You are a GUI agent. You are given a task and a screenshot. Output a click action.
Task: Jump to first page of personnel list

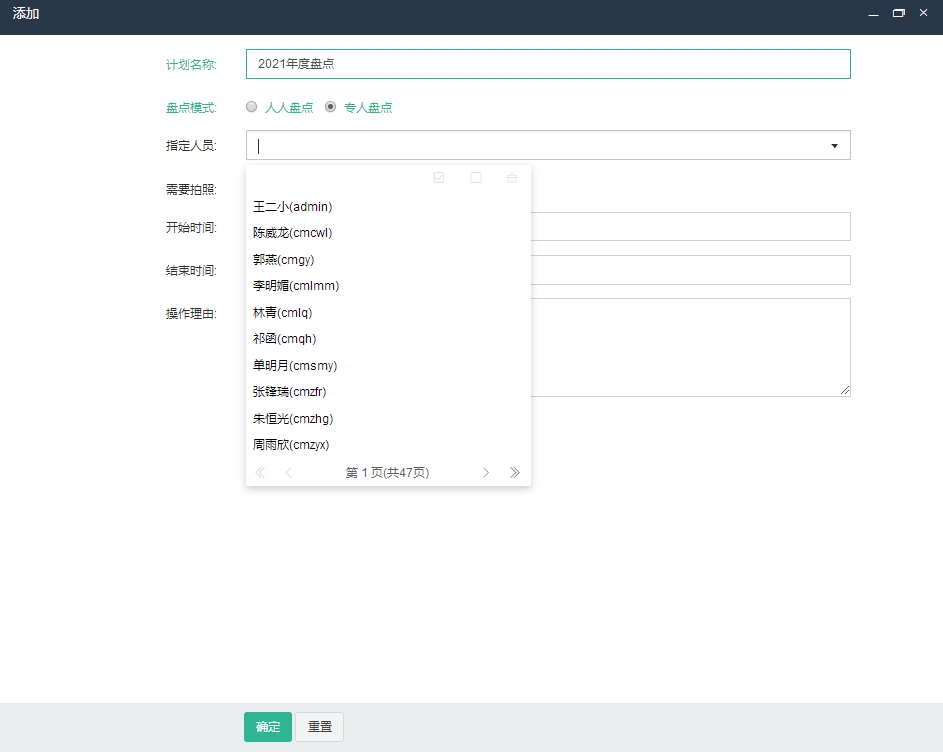tap(261, 473)
